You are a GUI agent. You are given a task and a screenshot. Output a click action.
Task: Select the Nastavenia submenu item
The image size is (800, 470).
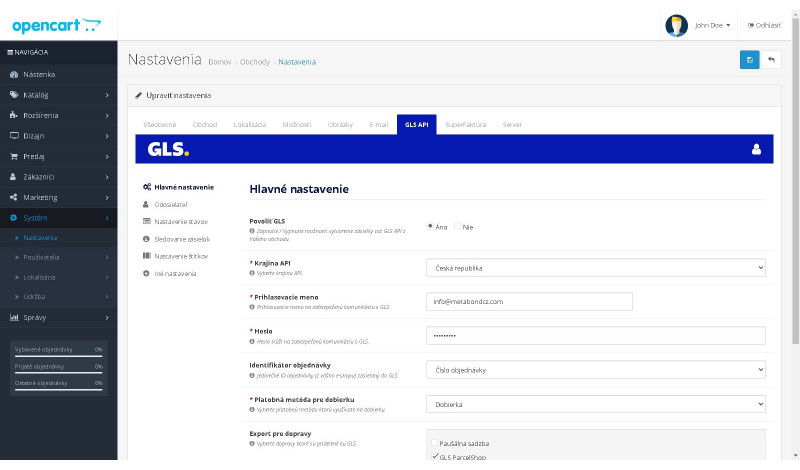[59, 237]
